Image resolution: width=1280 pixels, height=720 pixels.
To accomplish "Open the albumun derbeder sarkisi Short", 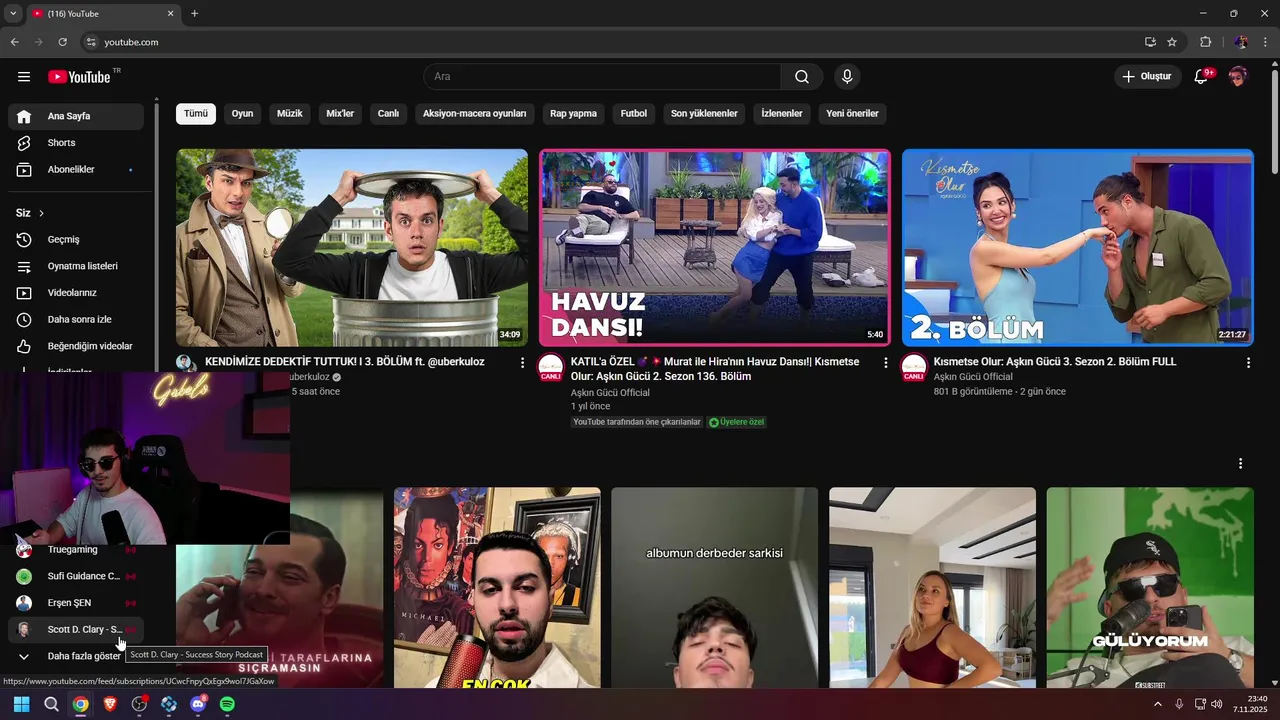I will point(715,588).
